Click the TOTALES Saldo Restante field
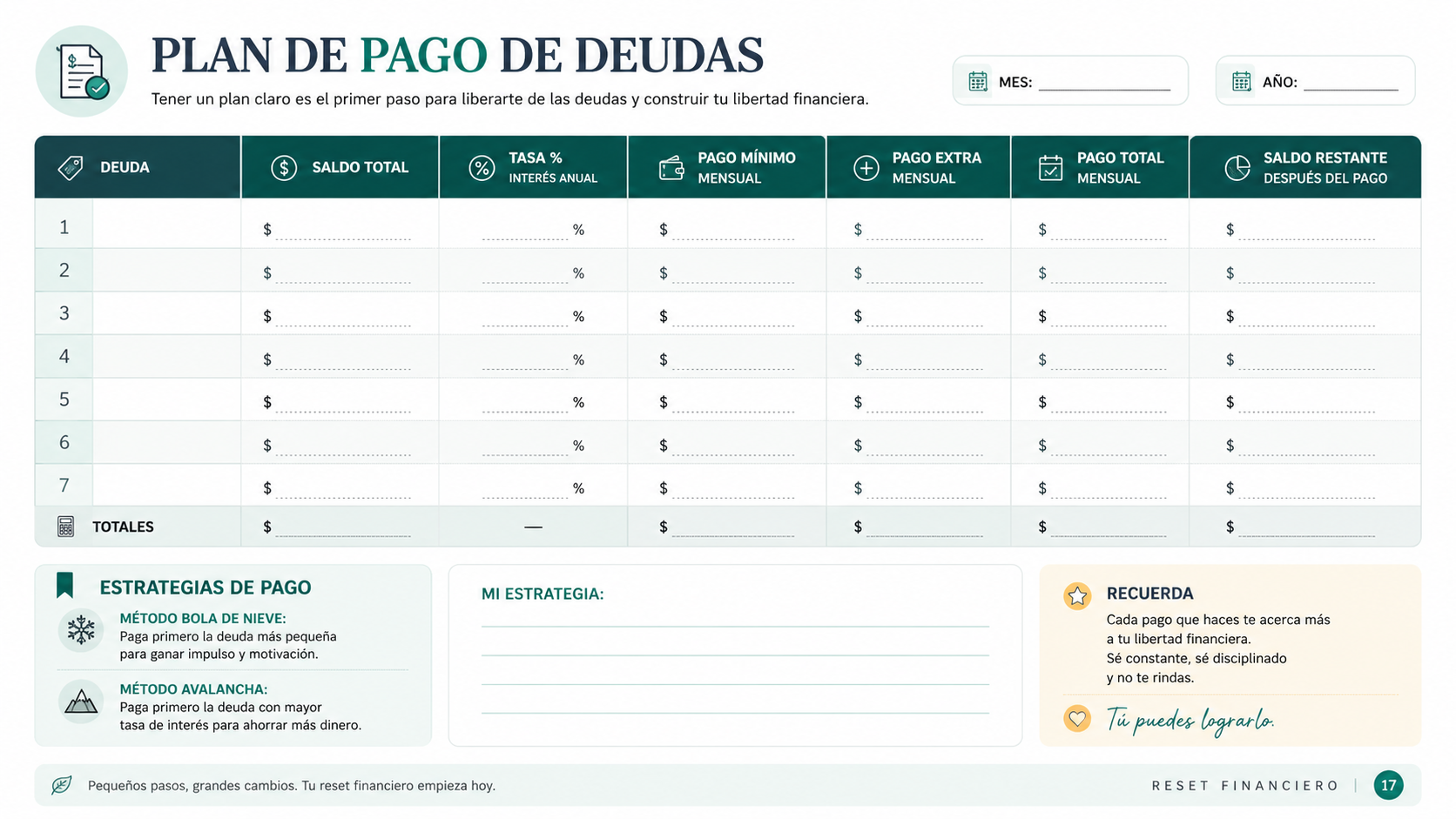1456x819 pixels. tap(1301, 527)
